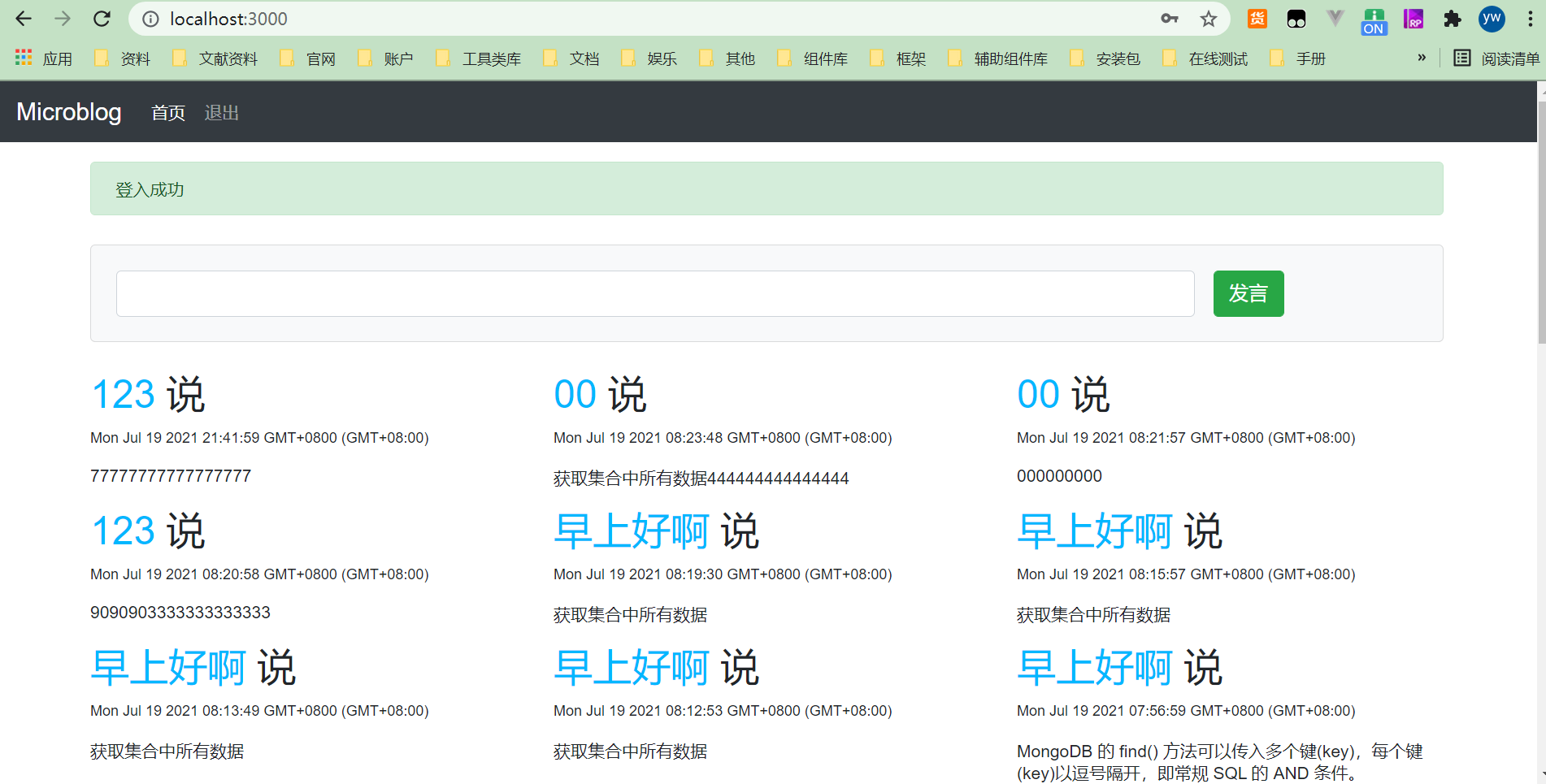Open the 文献资料 bookmark folder
The height and width of the screenshot is (784, 1546).
(215, 58)
